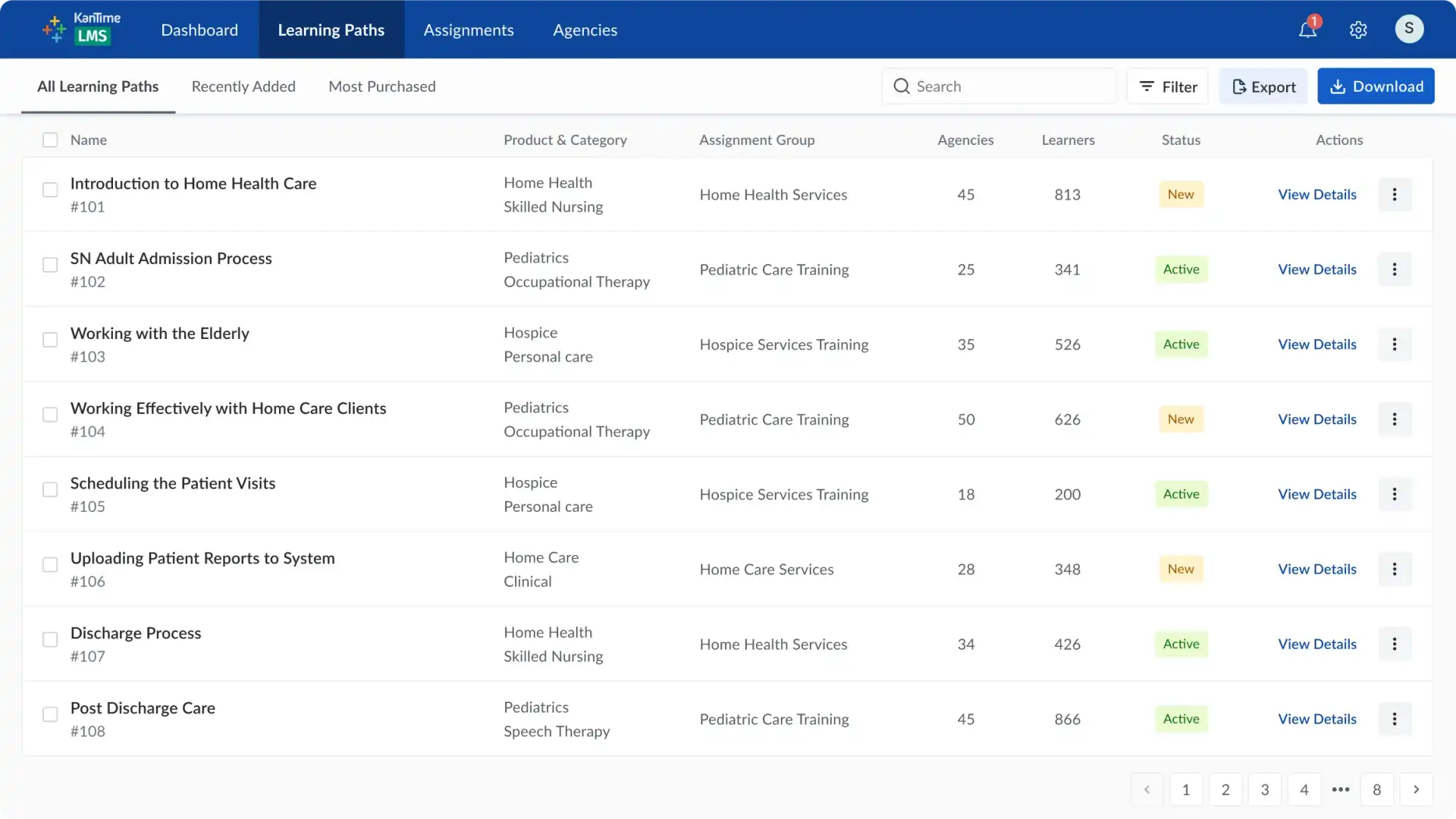The height and width of the screenshot is (819, 1456).
Task: Go to page 1
Action: point(1186,789)
